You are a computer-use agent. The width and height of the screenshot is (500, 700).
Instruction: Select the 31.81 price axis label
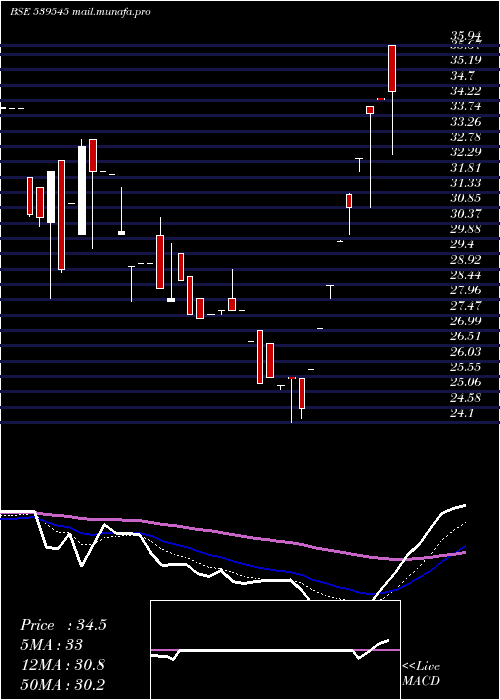(x=465, y=168)
